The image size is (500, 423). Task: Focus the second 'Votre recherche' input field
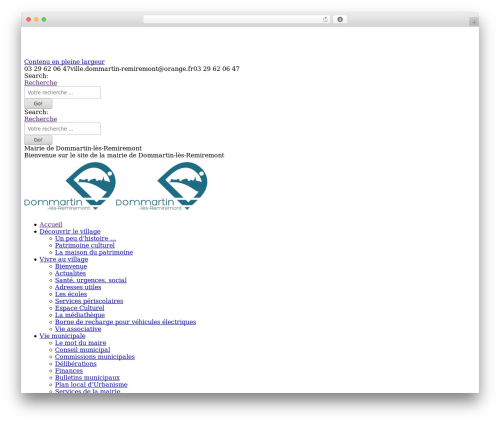[62, 129]
